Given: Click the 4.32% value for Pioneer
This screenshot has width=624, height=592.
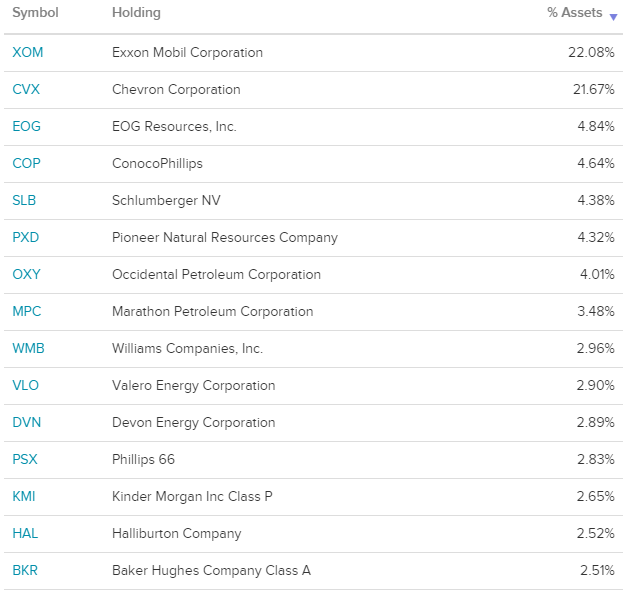Looking at the screenshot, I should pyautogui.click(x=596, y=237).
